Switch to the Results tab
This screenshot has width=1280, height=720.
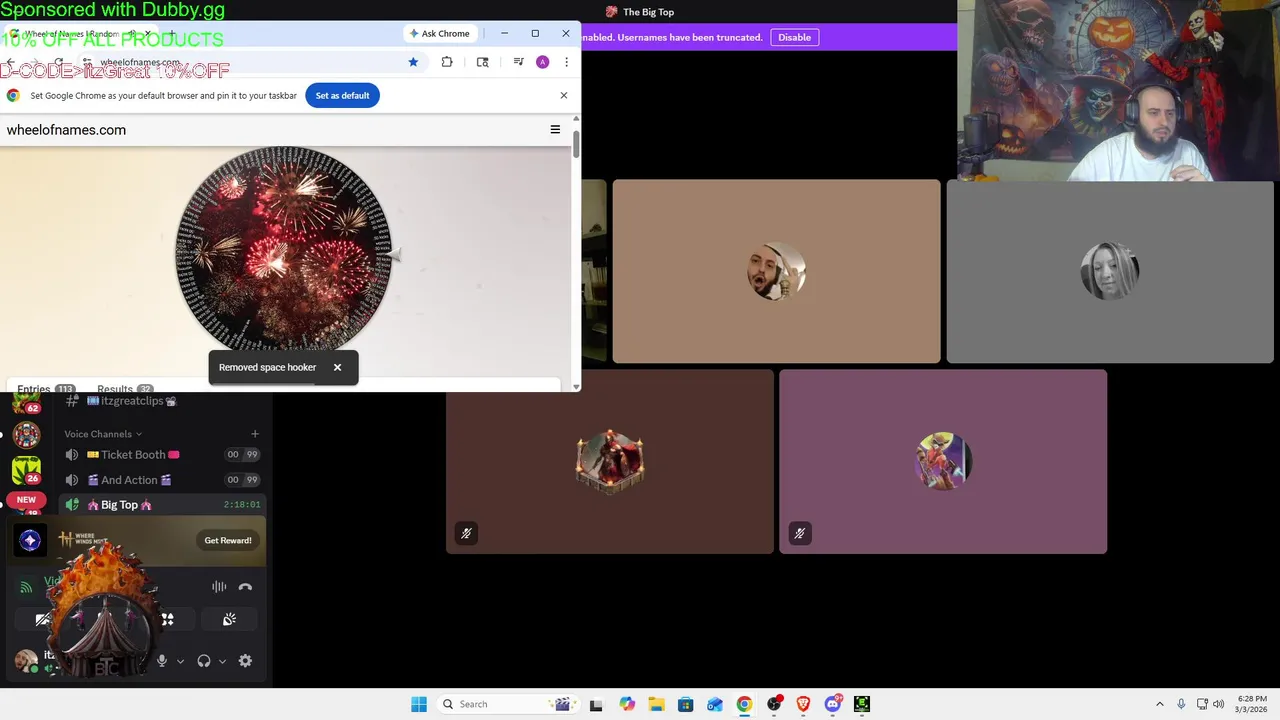(124, 389)
